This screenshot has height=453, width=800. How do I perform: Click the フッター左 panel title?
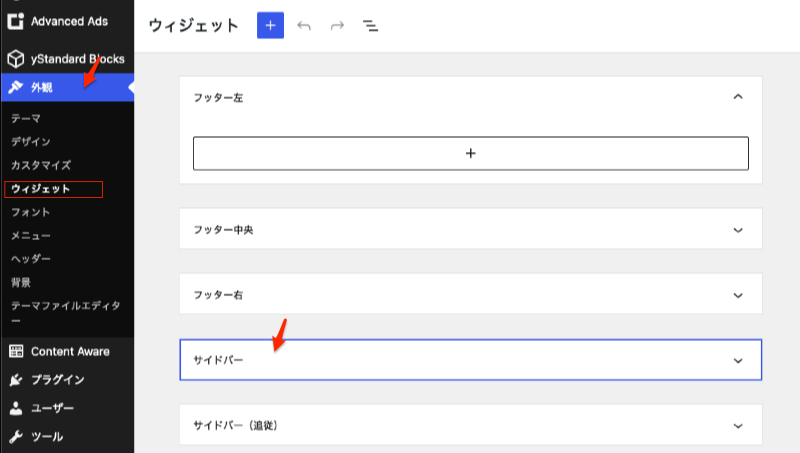[x=218, y=97]
